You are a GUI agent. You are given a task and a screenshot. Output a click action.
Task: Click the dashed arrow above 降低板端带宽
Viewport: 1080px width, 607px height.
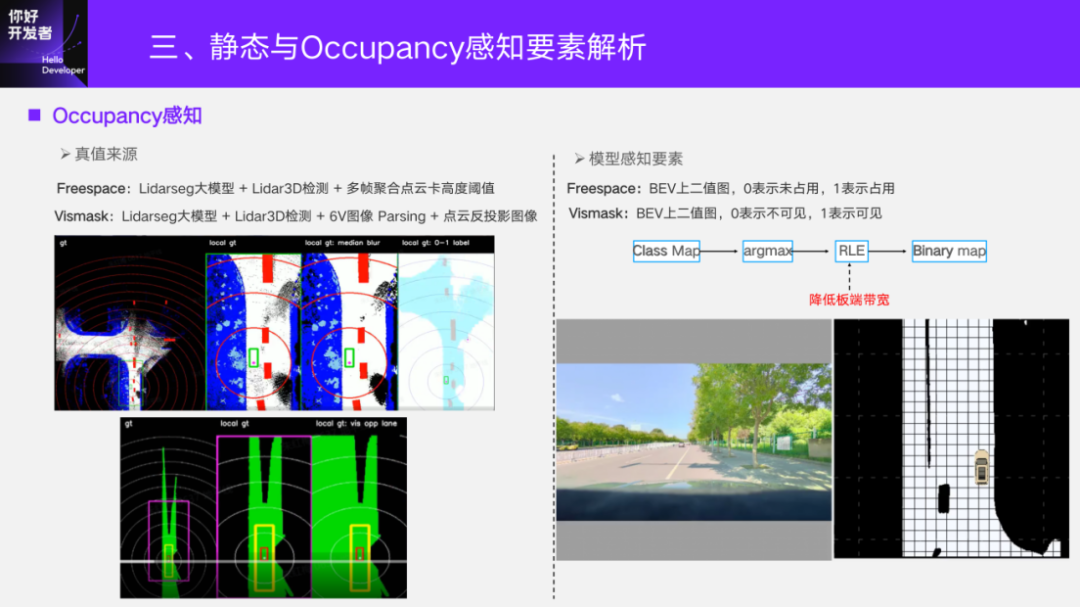point(849,278)
